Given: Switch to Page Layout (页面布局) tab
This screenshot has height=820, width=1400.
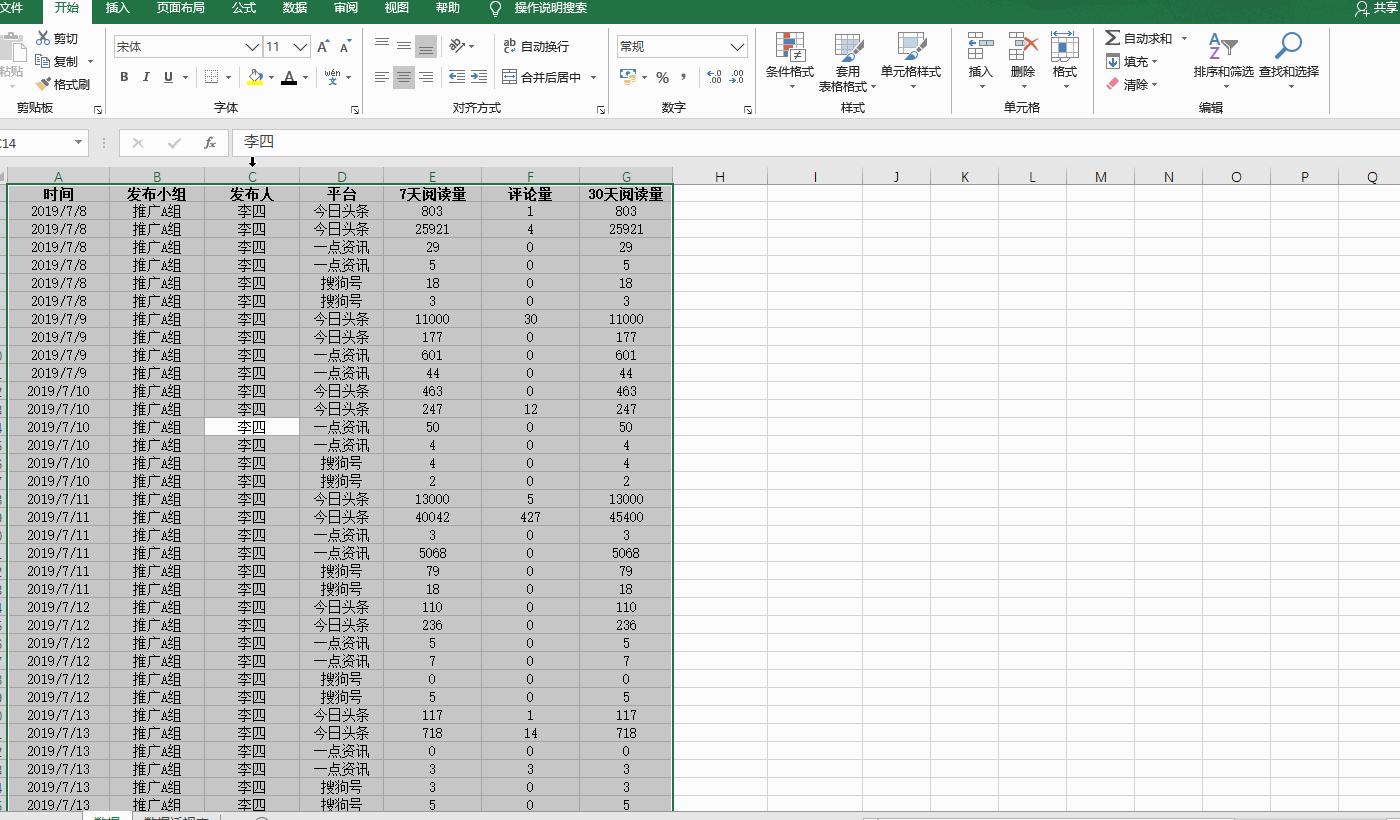Looking at the screenshot, I should click(x=181, y=8).
